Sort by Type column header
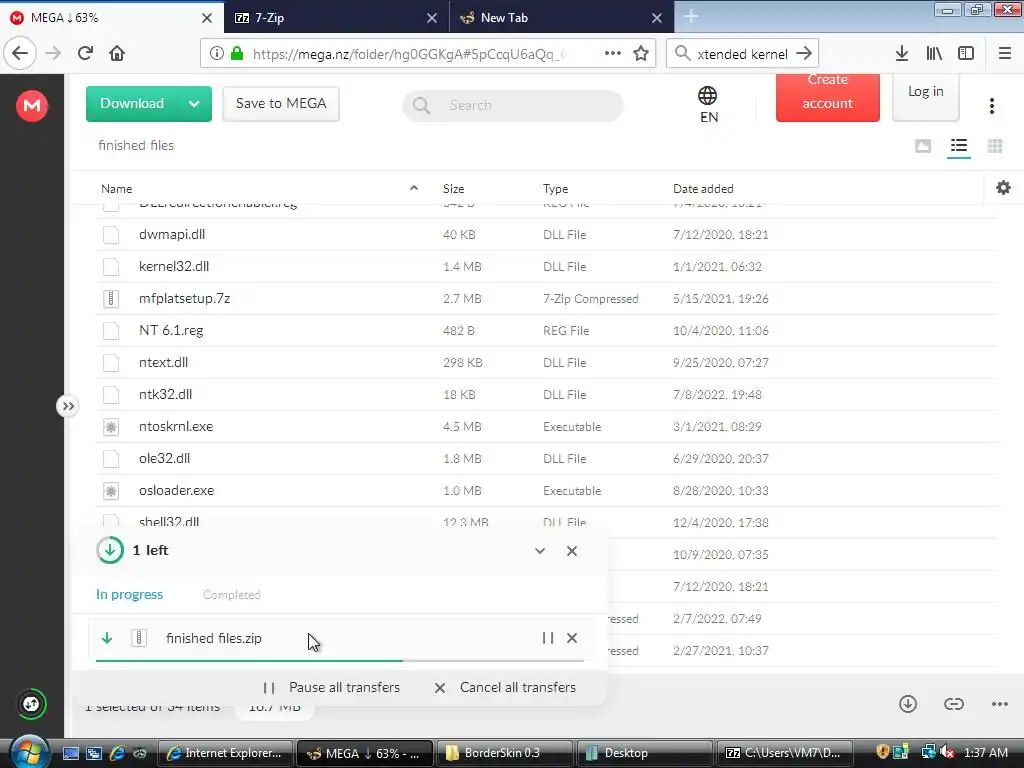Screen dimensions: 1024x768 pyautogui.click(x=555, y=189)
